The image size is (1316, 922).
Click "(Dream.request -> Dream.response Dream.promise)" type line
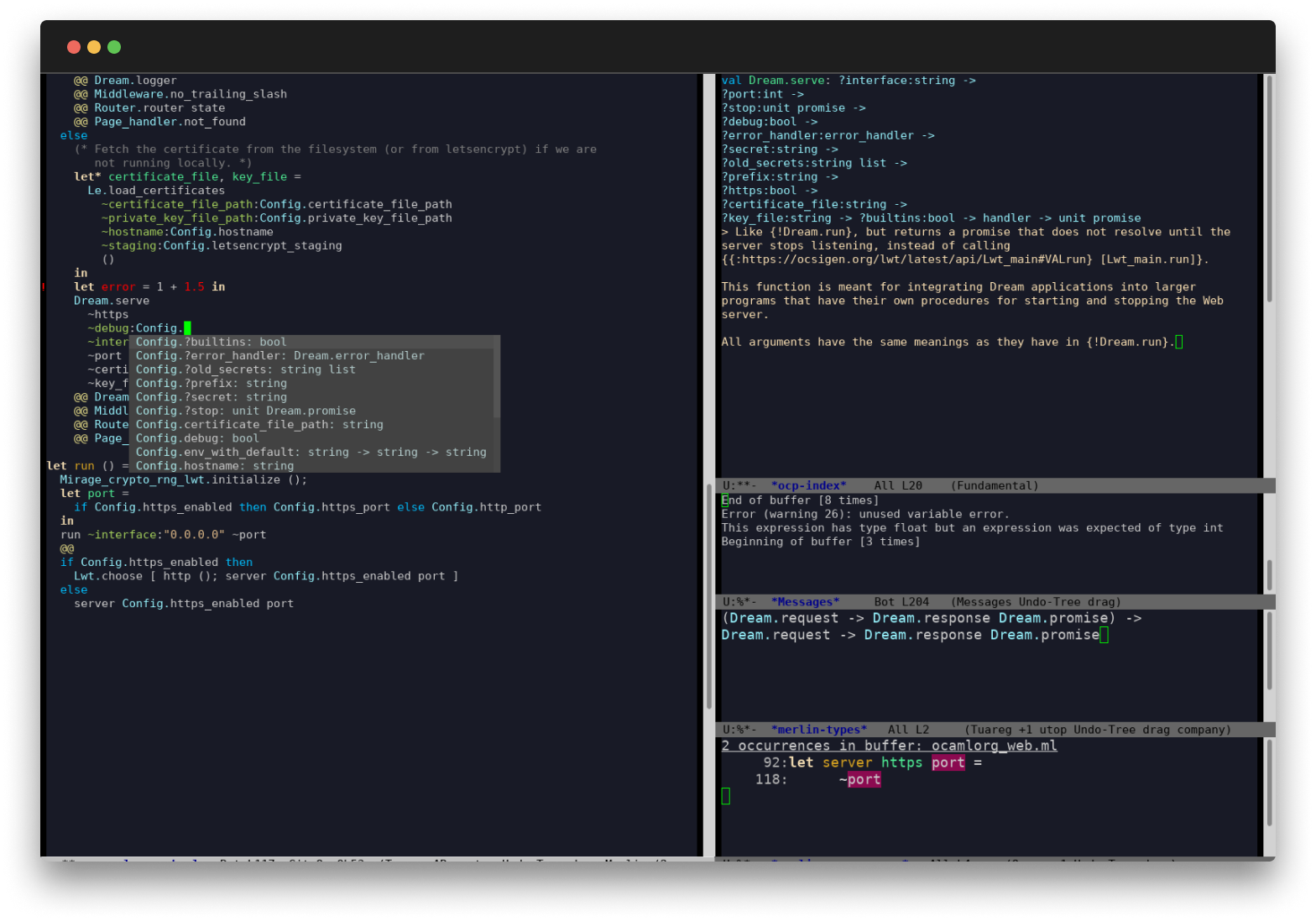click(932, 618)
